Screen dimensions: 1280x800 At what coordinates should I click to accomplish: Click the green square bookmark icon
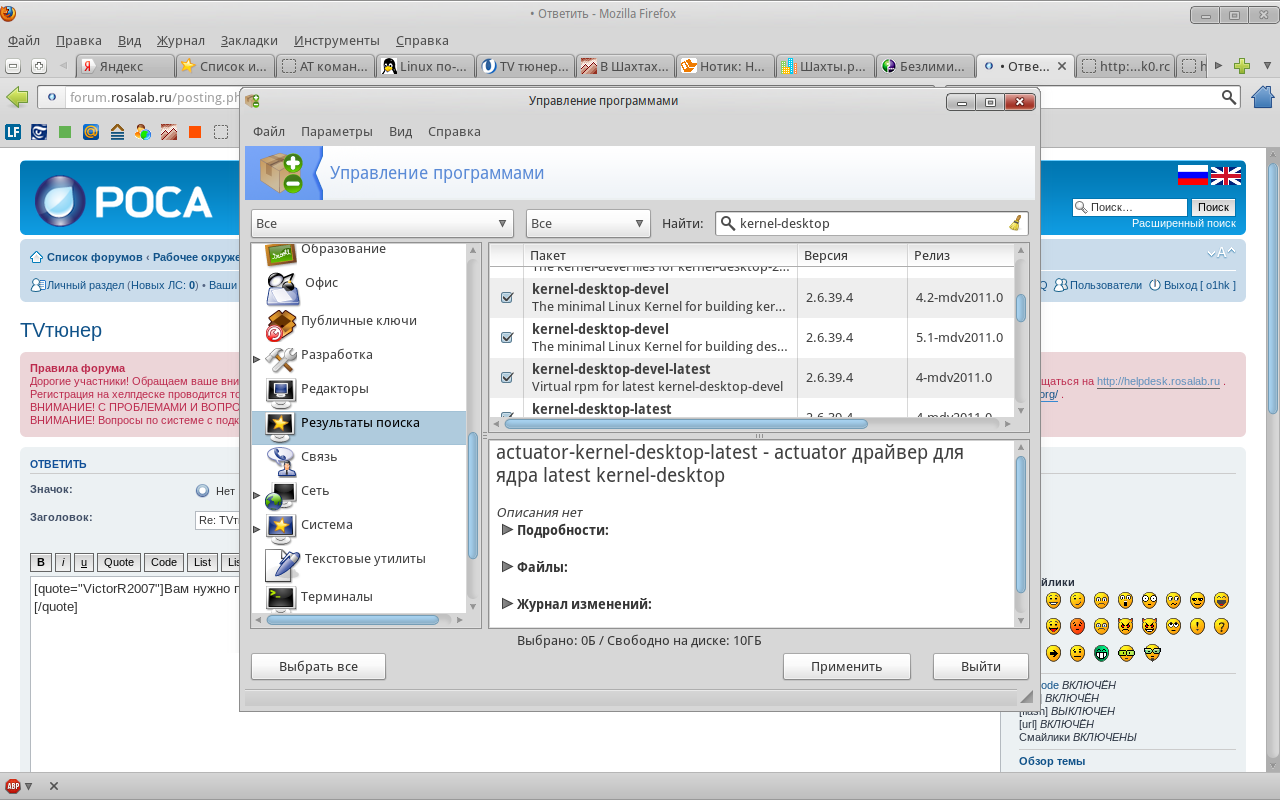coord(65,131)
